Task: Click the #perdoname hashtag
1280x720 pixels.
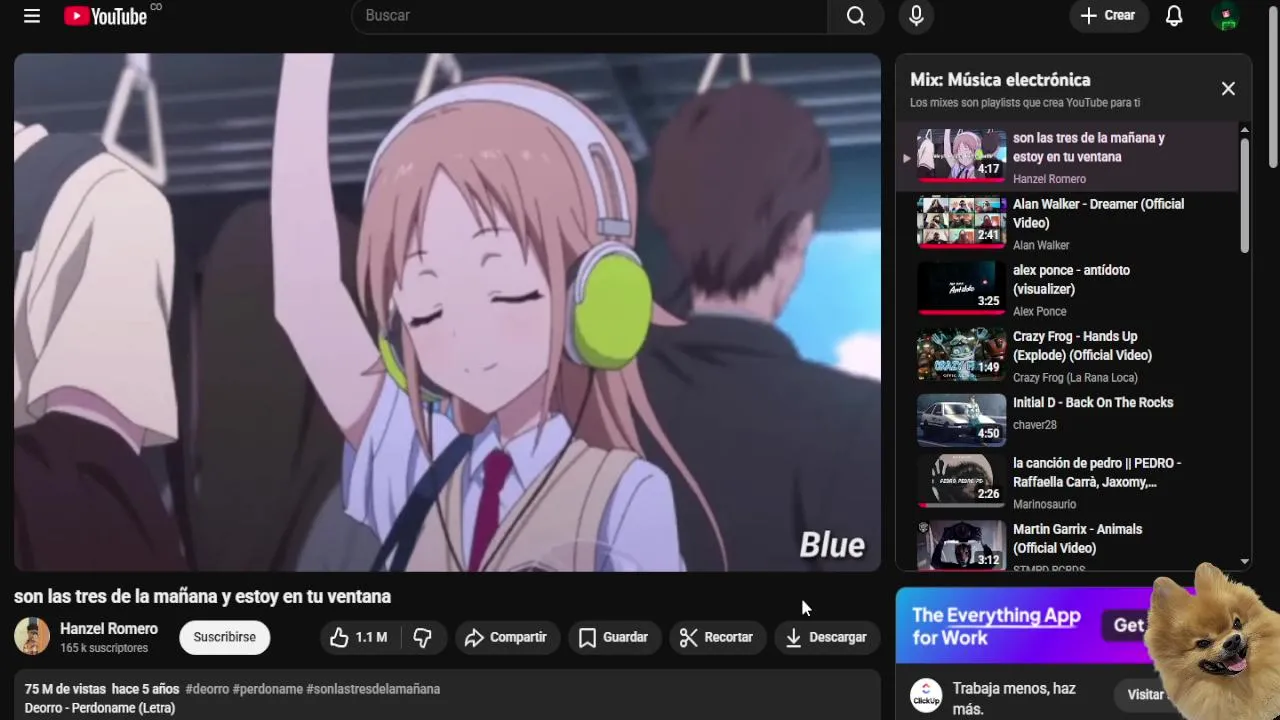Action: pos(267,689)
